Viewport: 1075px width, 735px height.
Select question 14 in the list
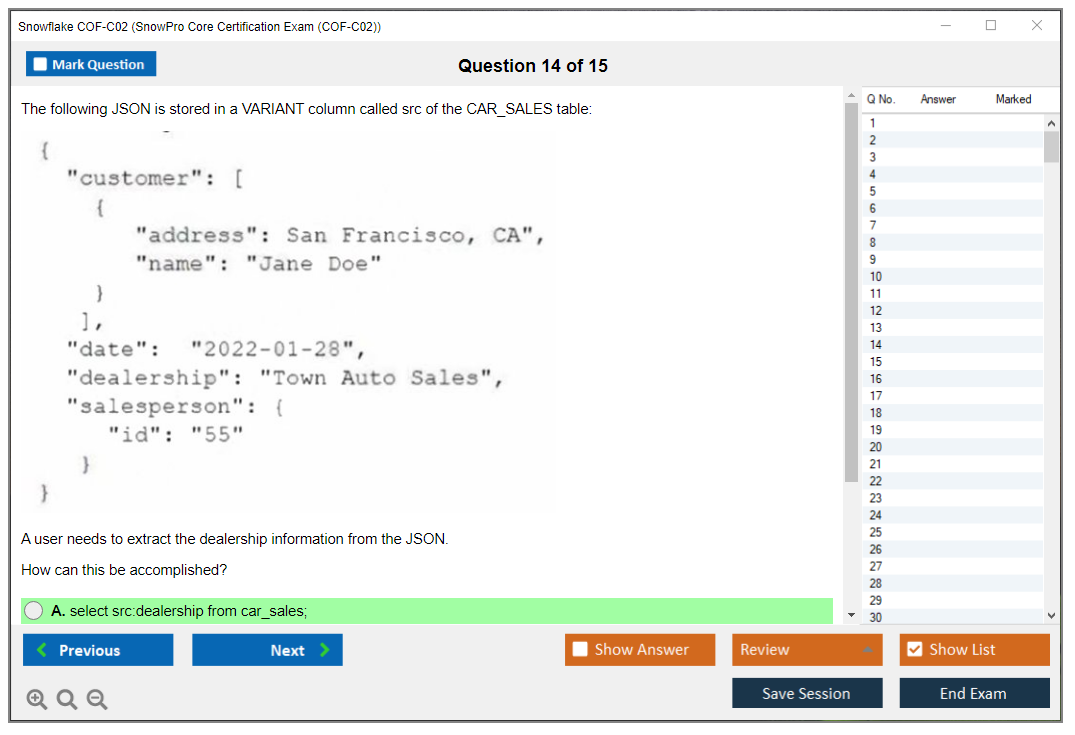(x=876, y=345)
